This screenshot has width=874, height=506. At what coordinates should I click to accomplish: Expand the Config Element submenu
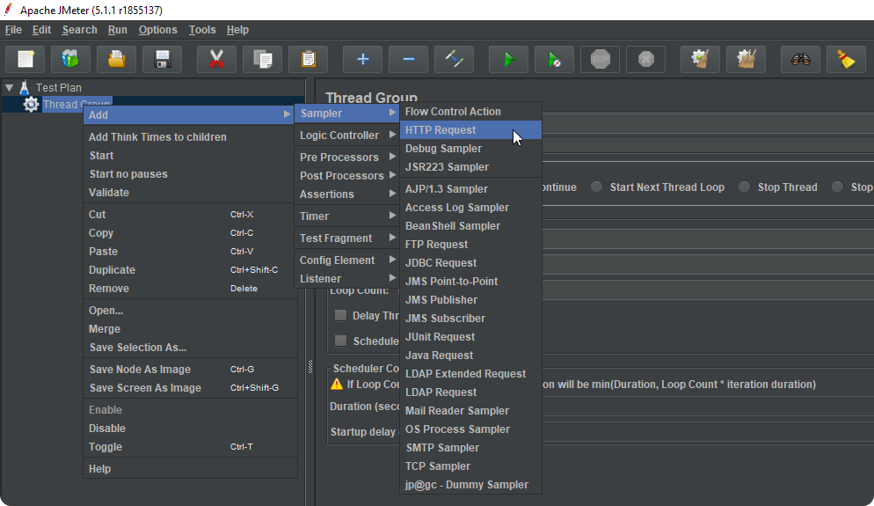click(347, 260)
